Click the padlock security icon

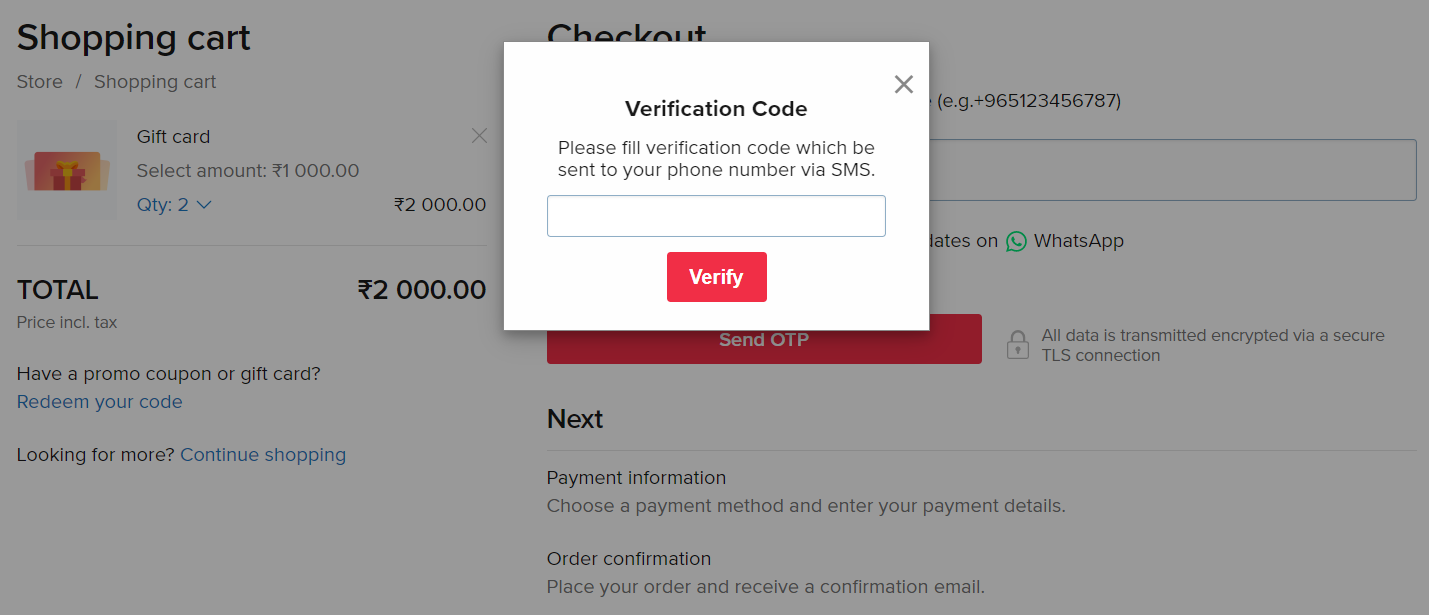tap(1017, 345)
